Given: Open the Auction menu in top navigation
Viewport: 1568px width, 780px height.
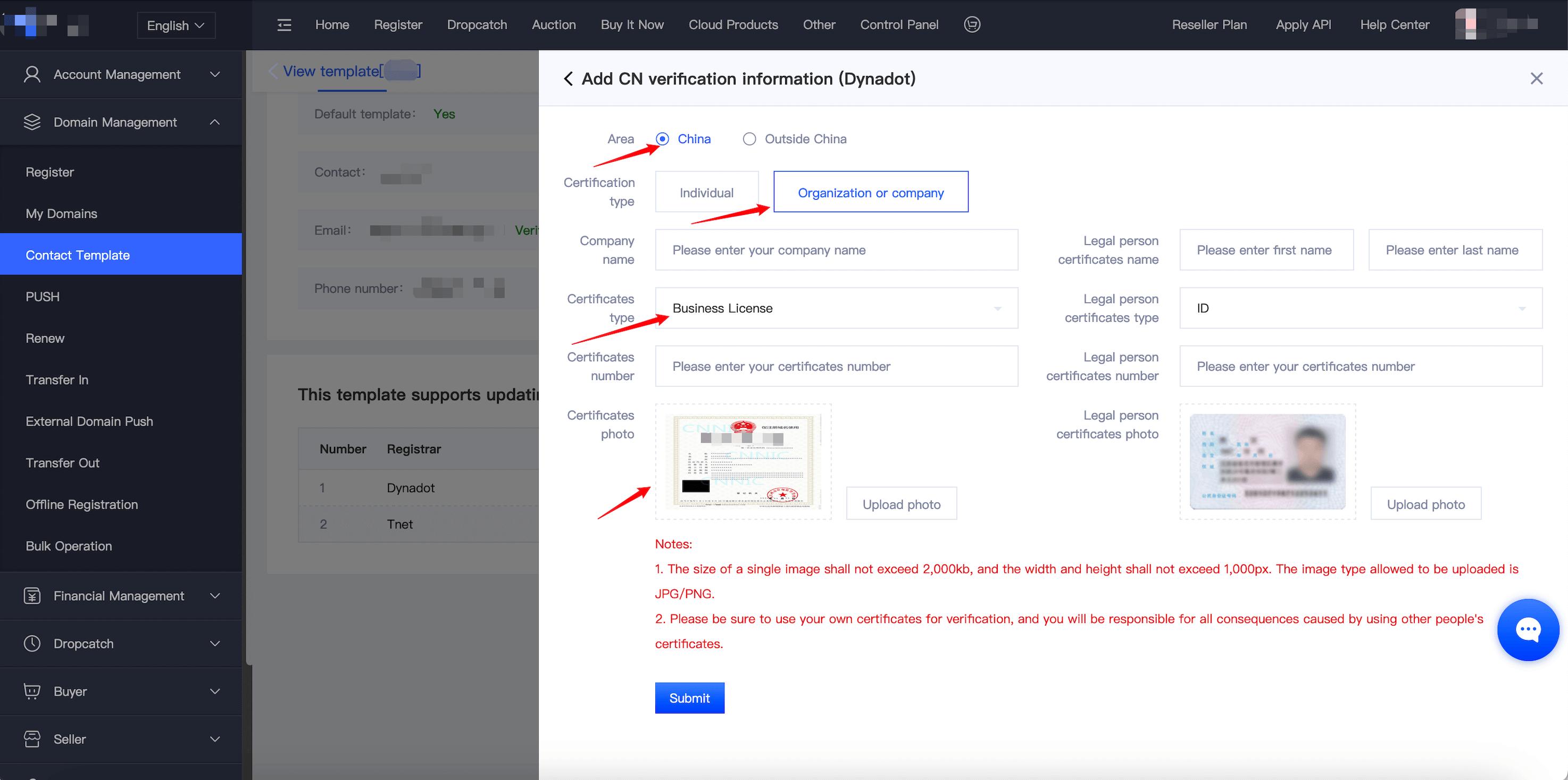Looking at the screenshot, I should pyautogui.click(x=553, y=25).
